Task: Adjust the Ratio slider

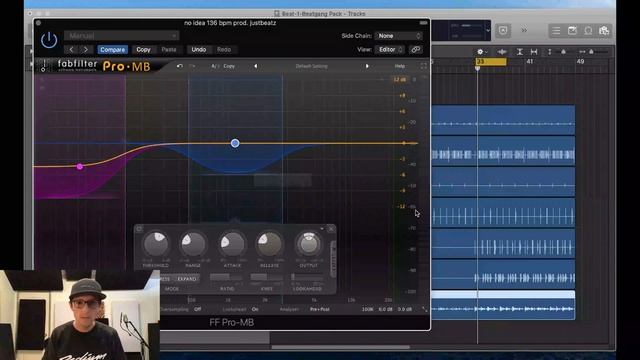Action: click(x=227, y=277)
